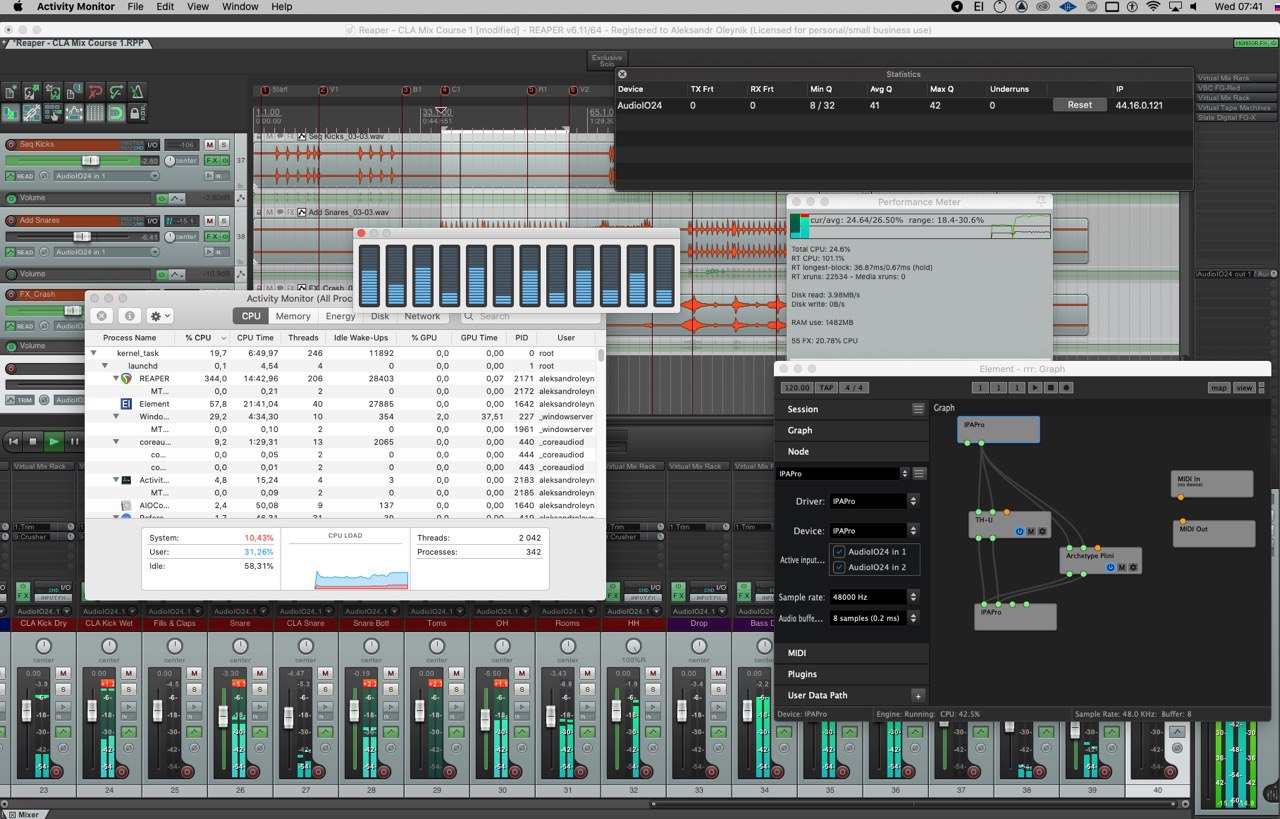Collapse the kernel_task process tree
The width and height of the screenshot is (1280, 819).
[94, 353]
